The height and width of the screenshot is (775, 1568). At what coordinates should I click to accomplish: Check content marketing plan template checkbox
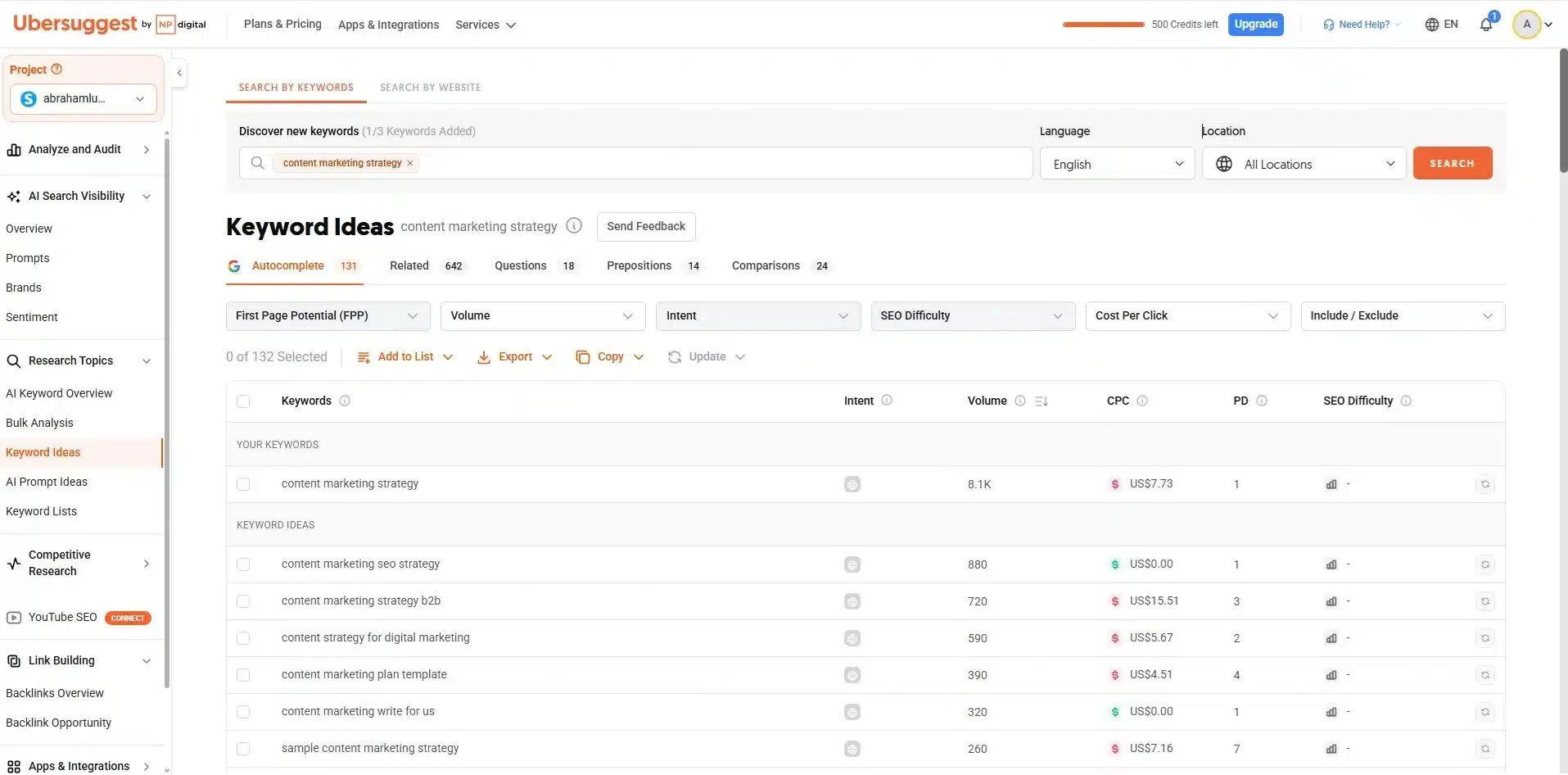(243, 675)
